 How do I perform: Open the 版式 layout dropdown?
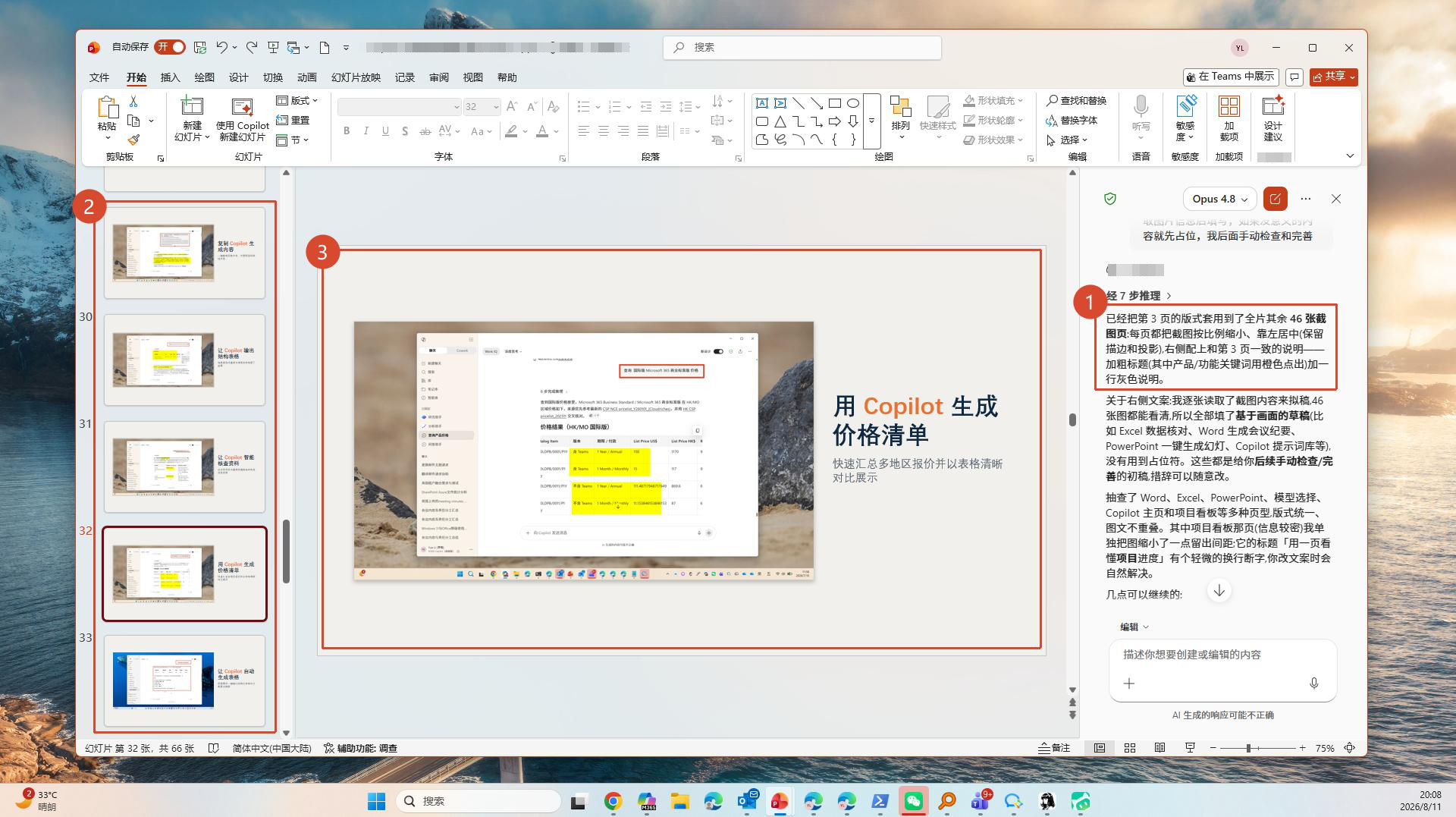click(x=297, y=100)
